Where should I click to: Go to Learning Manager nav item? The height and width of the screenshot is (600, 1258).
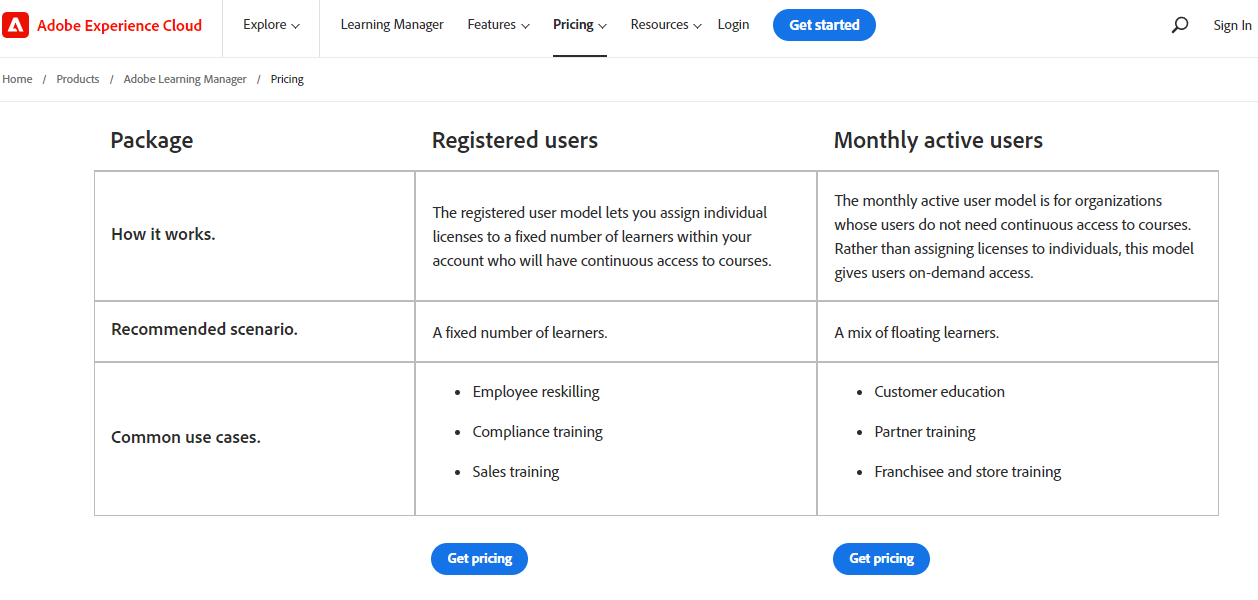click(392, 25)
